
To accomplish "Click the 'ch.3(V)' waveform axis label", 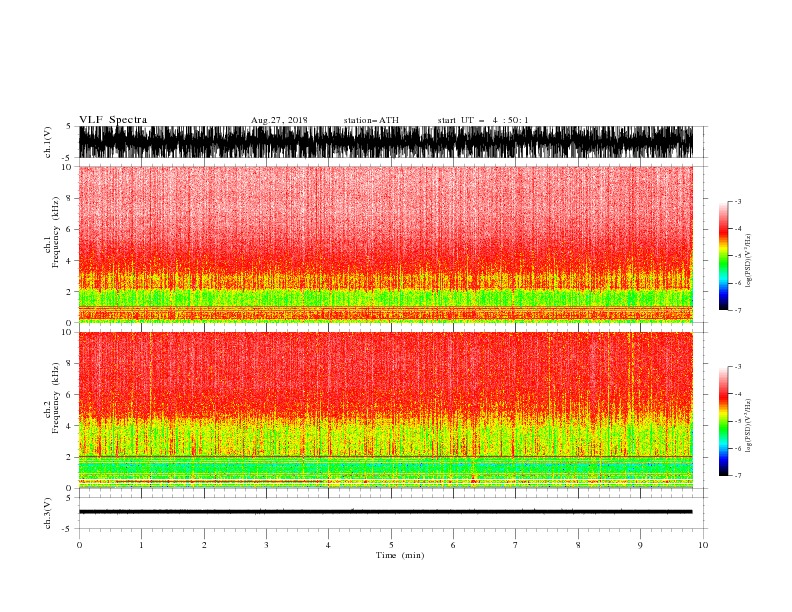I will coord(48,513).
